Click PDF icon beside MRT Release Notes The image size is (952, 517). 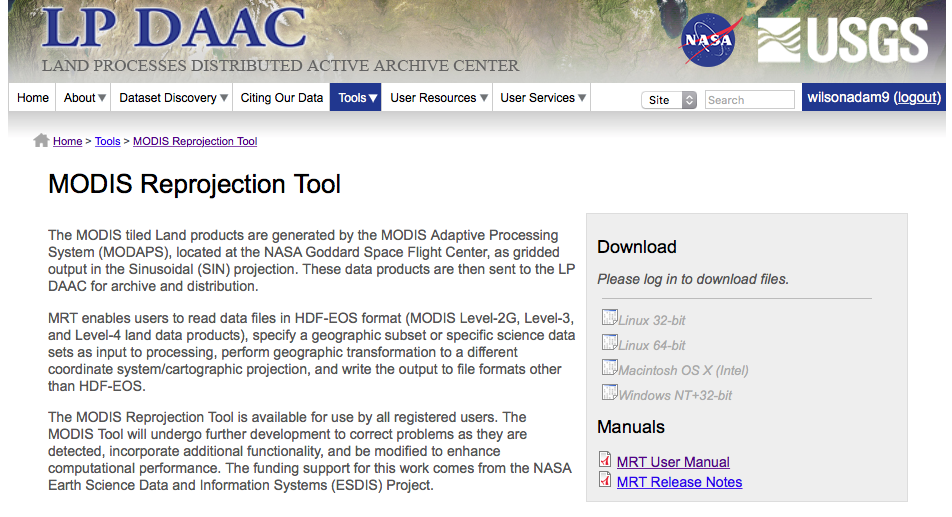click(605, 480)
